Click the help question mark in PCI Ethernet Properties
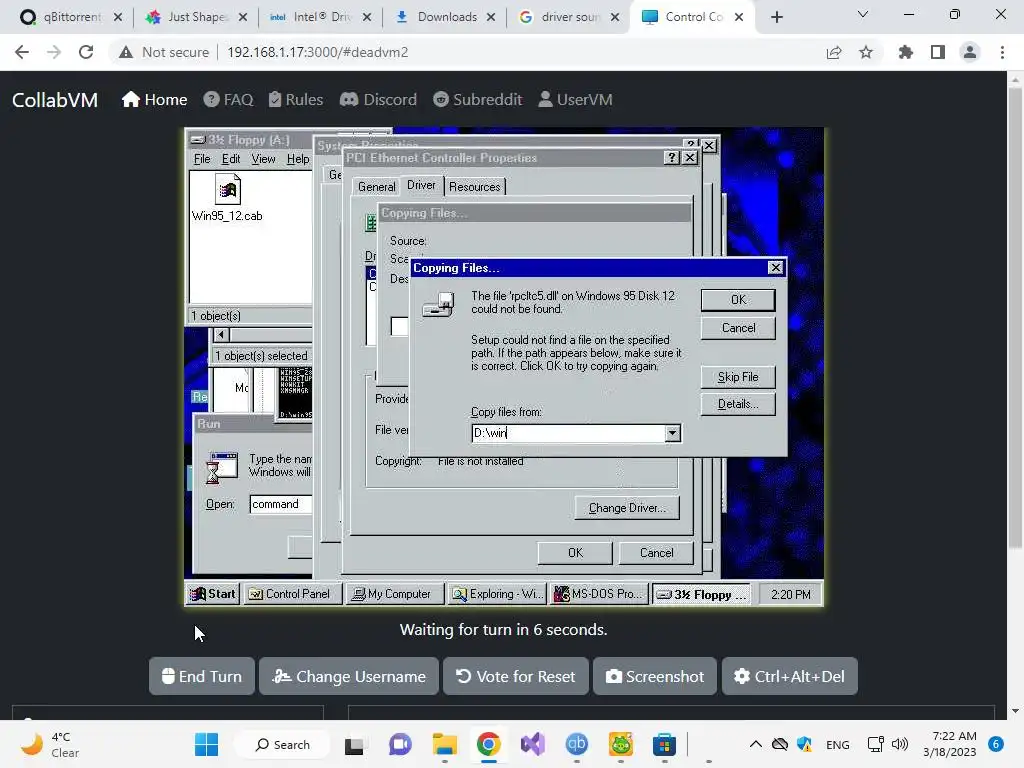 671,157
